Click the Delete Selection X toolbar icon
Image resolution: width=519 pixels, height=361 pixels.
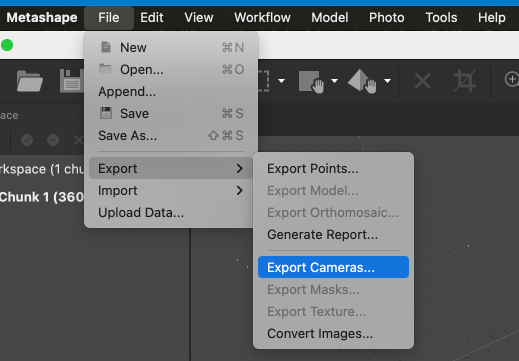pos(422,81)
